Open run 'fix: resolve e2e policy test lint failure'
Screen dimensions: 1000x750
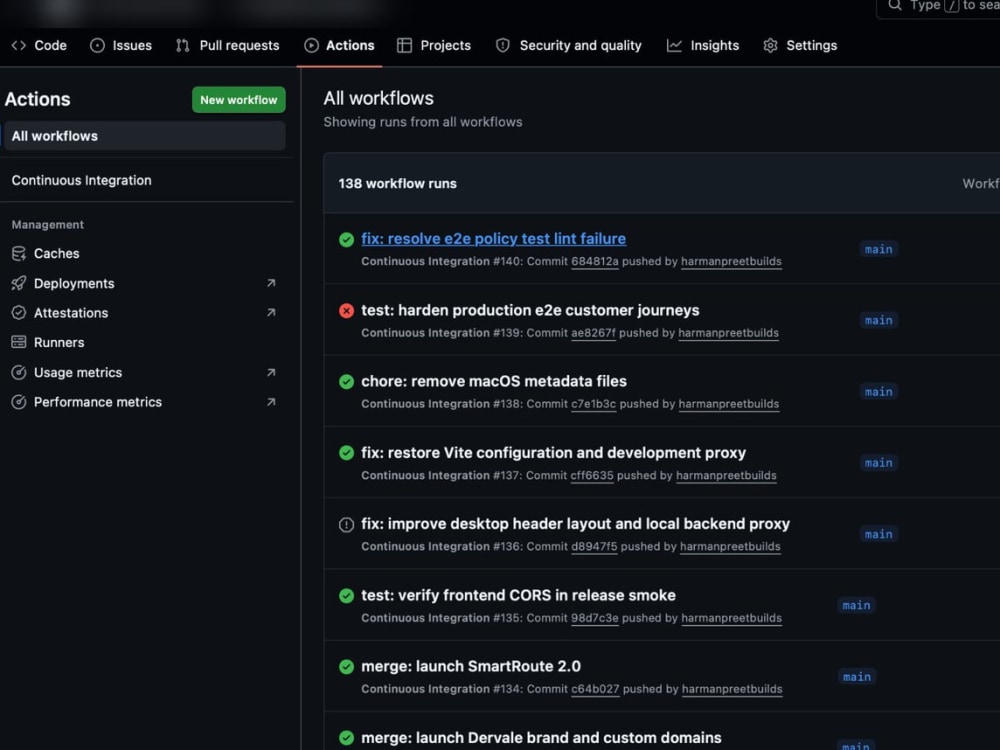pos(493,239)
